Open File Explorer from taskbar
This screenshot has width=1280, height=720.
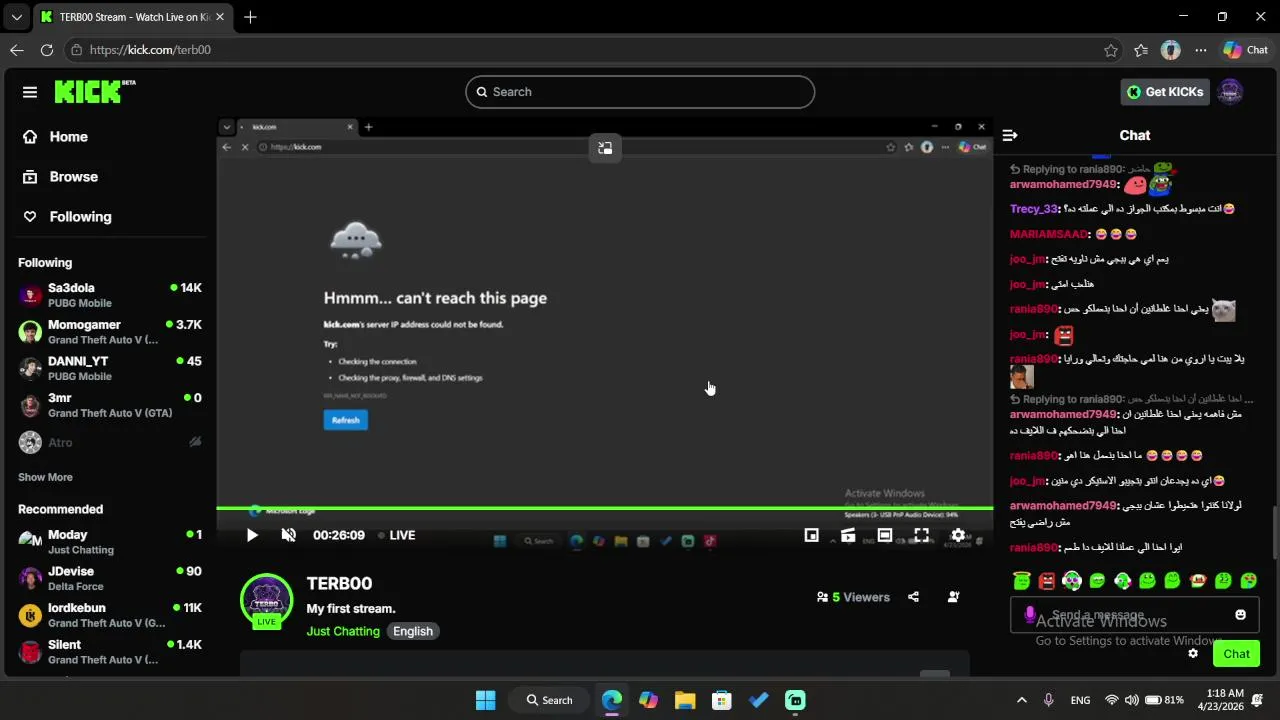pos(685,700)
